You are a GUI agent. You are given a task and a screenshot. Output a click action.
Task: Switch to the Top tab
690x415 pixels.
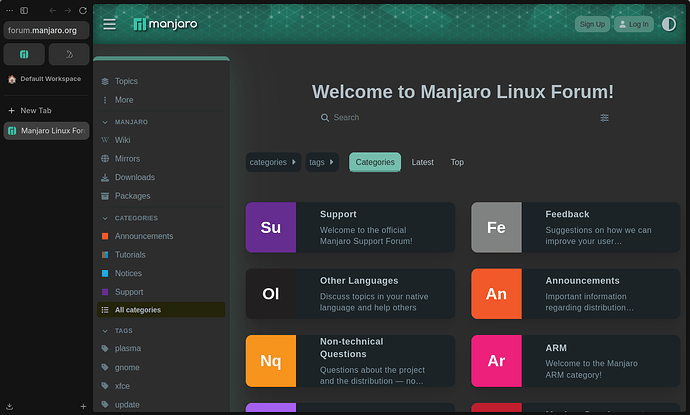coord(457,162)
